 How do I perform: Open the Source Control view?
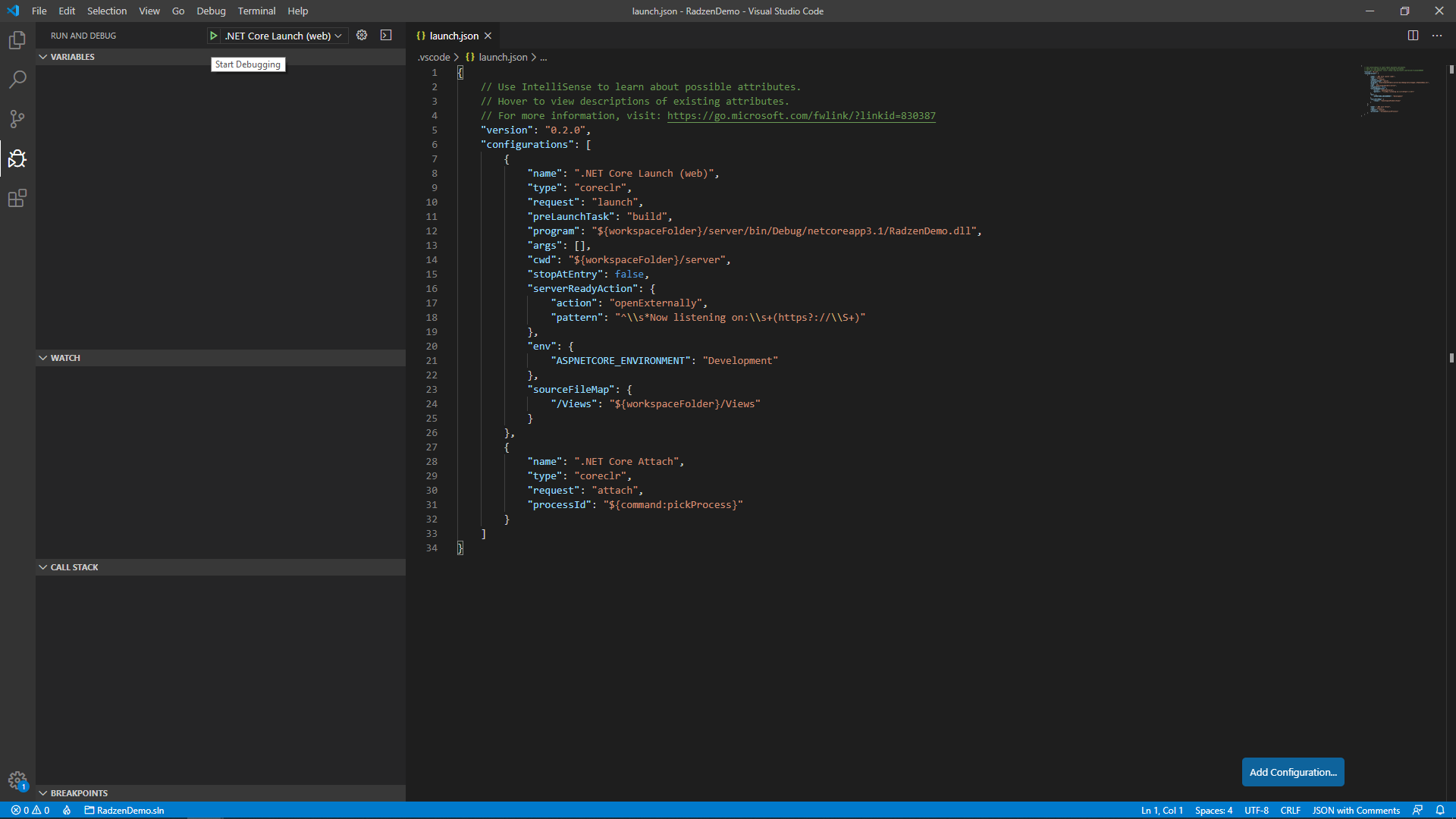(x=17, y=119)
